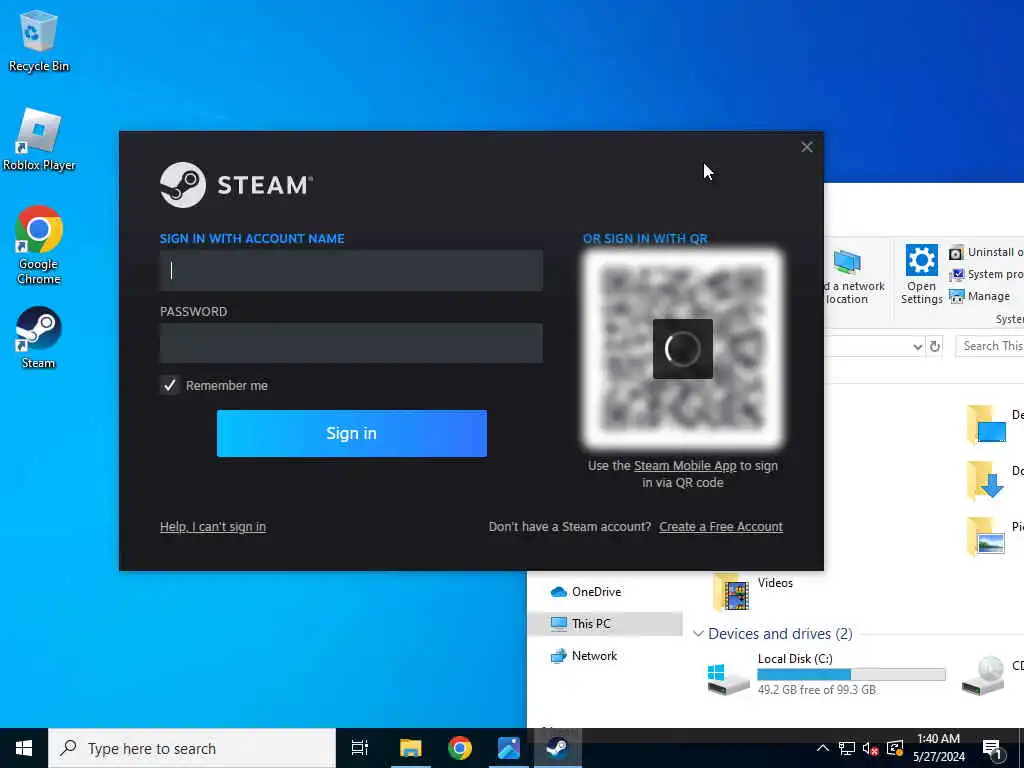Click System properties in Explorer ribbon
This screenshot has height=768, width=1024.
pos(987,274)
